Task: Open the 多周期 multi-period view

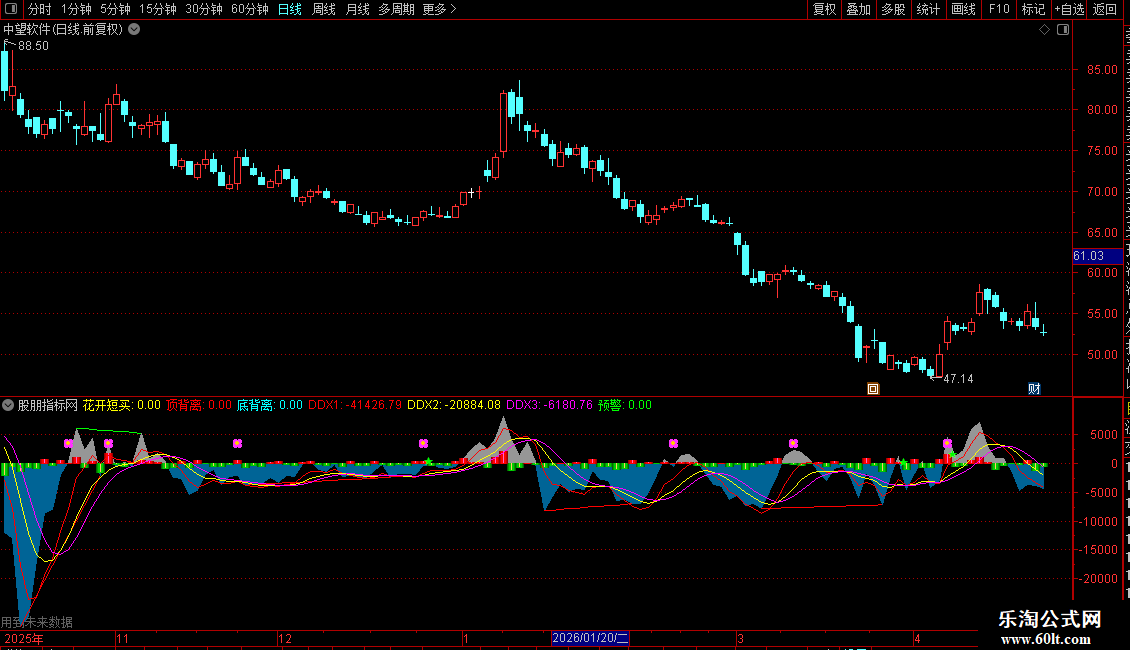Action: pyautogui.click(x=396, y=9)
